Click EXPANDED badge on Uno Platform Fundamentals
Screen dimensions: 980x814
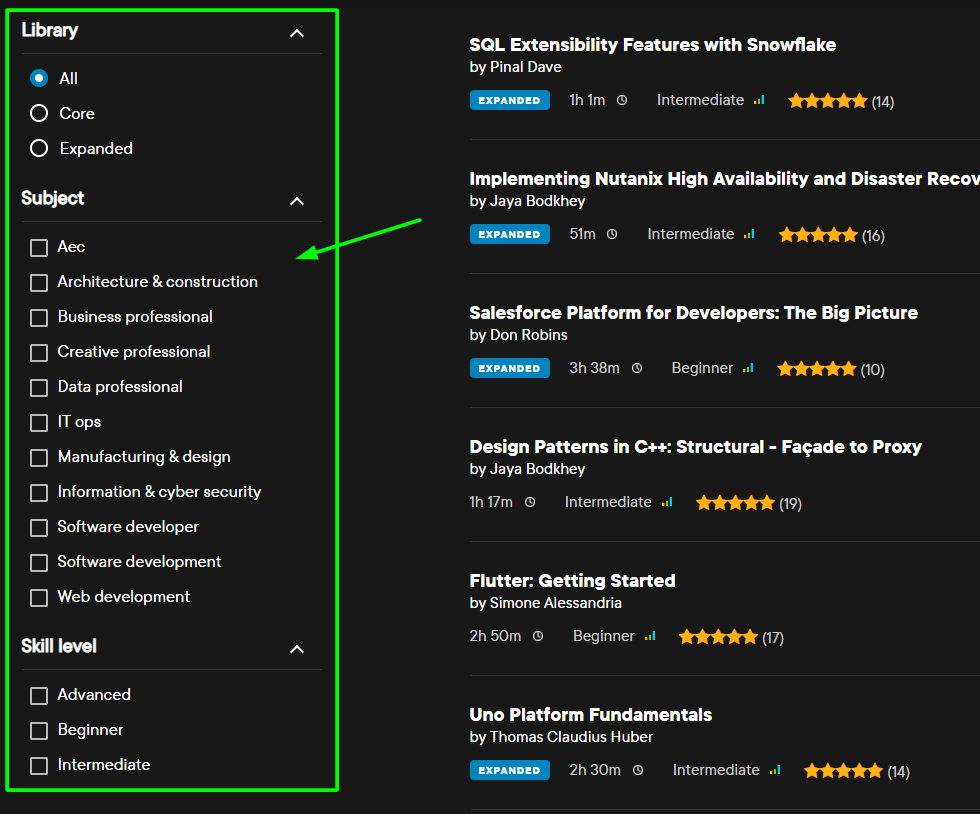tap(509, 770)
